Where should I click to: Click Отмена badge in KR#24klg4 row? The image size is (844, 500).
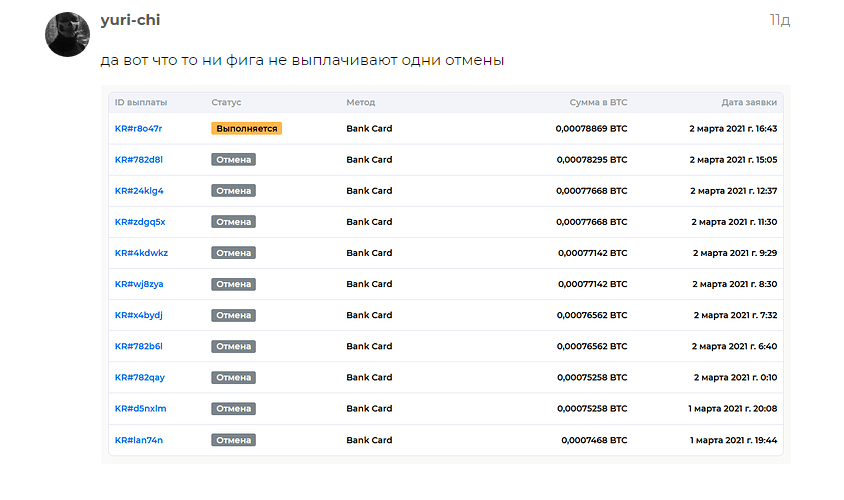coord(234,191)
